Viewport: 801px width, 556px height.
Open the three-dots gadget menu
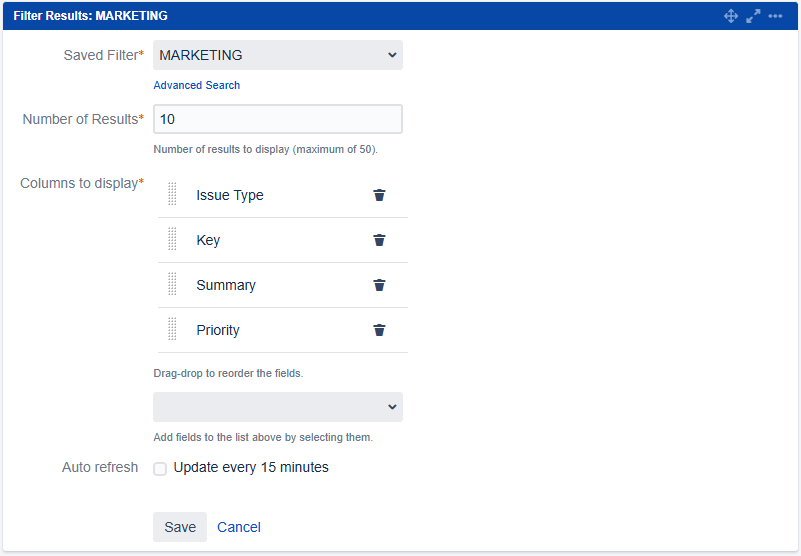[x=775, y=16]
